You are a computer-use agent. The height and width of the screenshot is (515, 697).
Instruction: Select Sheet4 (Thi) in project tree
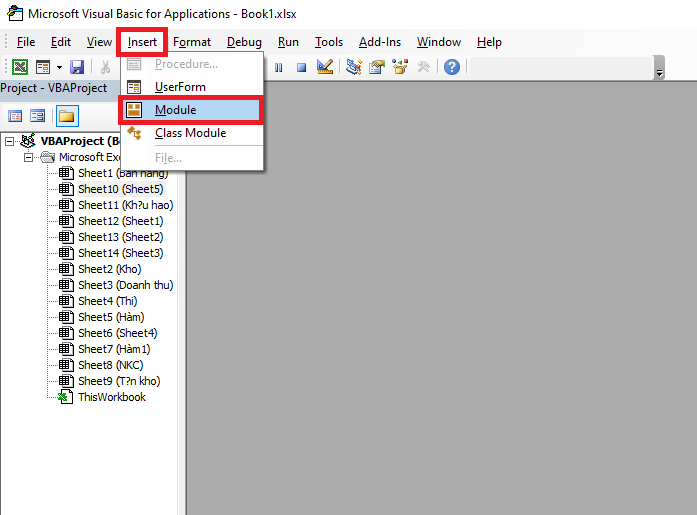[x=108, y=301]
